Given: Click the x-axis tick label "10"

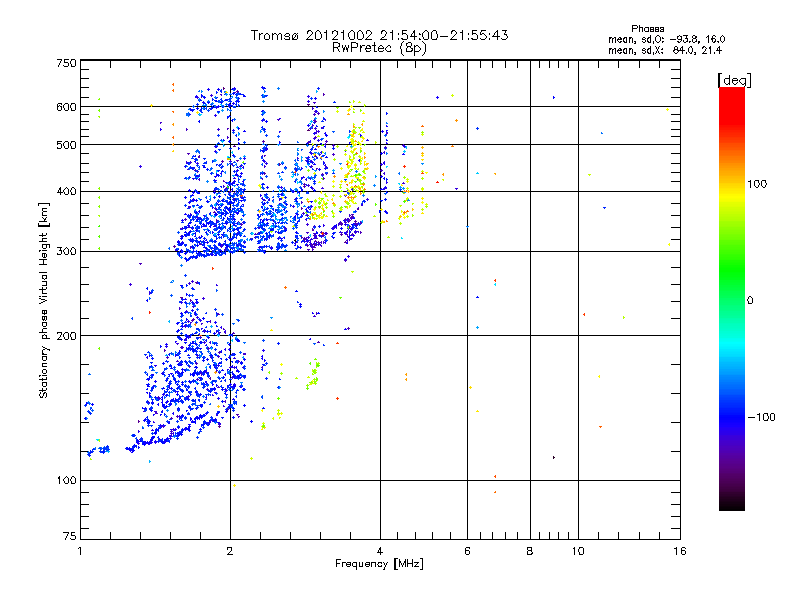Looking at the screenshot, I should [578, 551].
